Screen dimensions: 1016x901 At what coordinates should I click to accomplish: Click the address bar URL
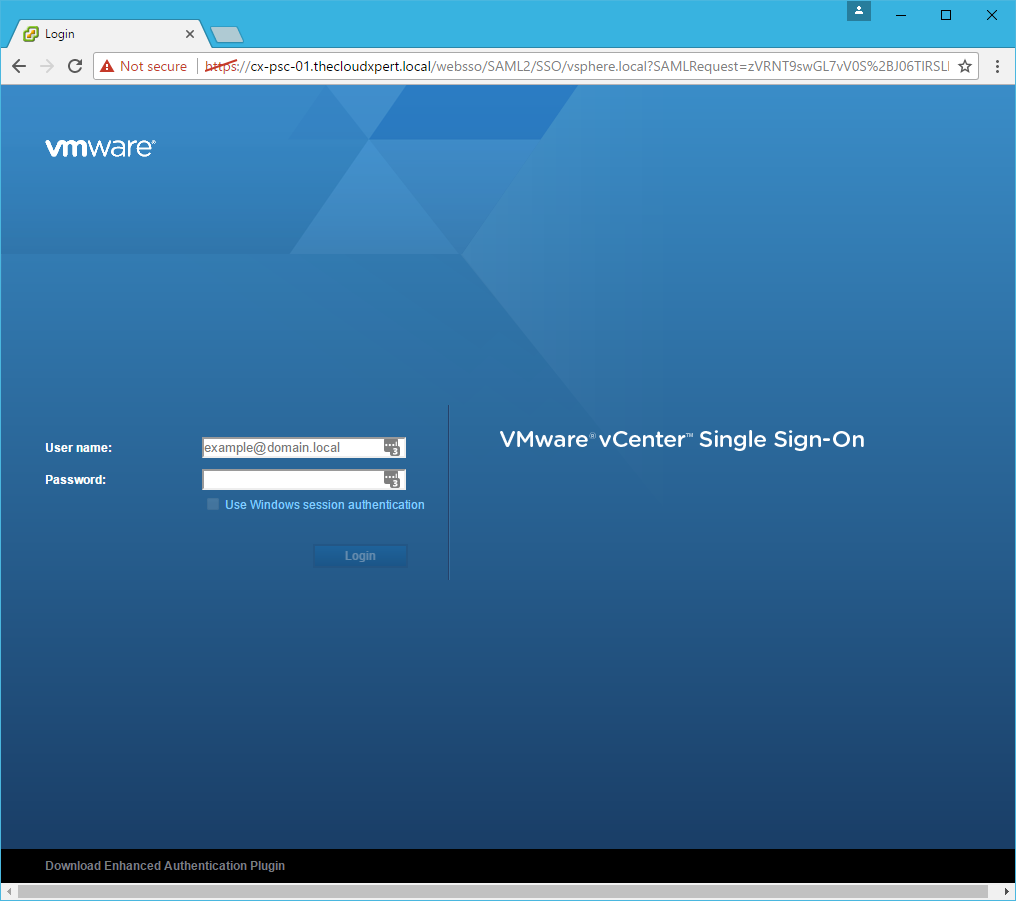580,66
